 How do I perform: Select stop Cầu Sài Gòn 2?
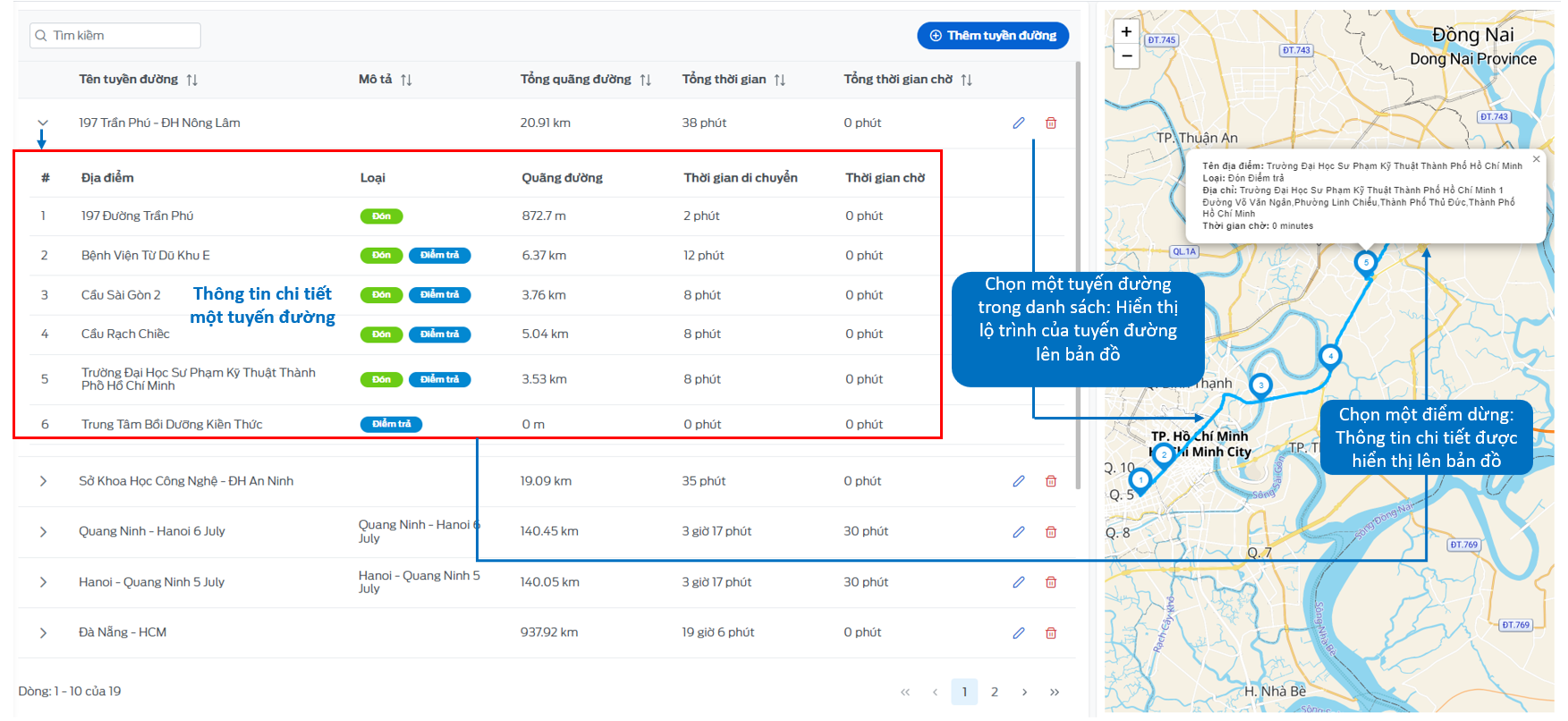coord(121,294)
